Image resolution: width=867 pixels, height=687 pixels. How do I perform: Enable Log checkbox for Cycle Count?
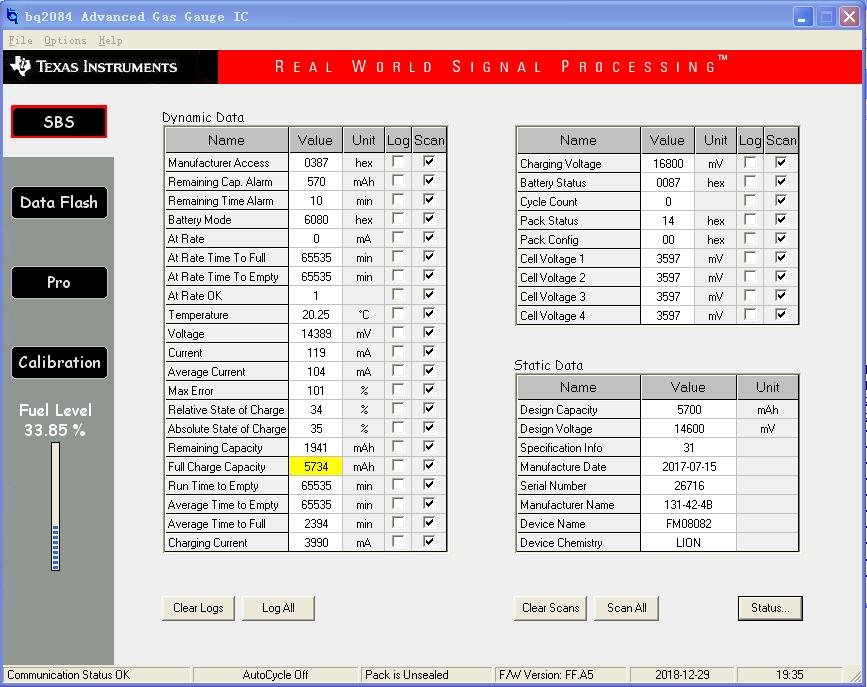tap(750, 200)
